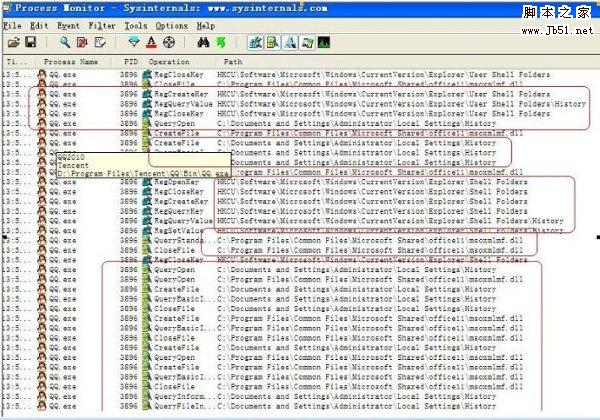Open the Help menu
The image size is (600, 420).
pos(206,26)
